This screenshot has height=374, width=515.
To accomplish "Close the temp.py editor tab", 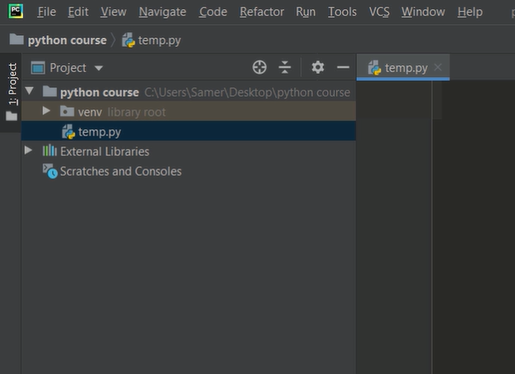I will [438, 67].
